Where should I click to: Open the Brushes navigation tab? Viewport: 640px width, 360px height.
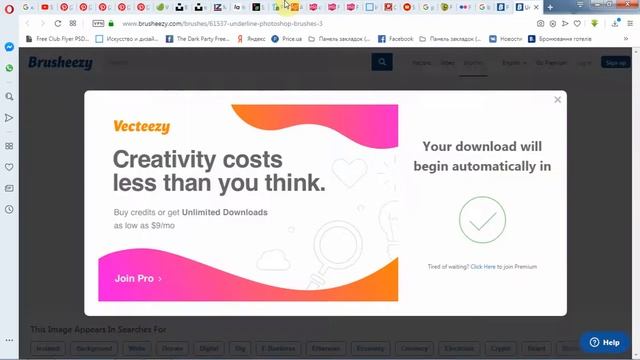473,63
